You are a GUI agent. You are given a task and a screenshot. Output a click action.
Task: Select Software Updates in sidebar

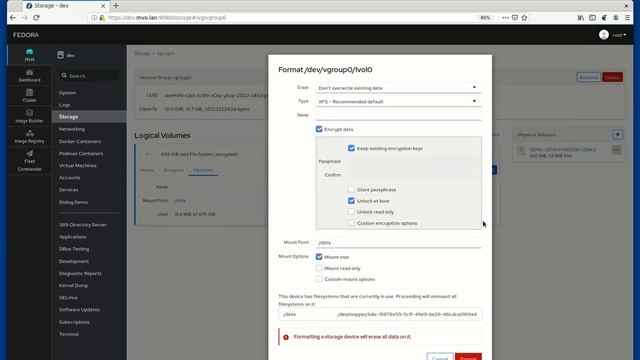79,309
